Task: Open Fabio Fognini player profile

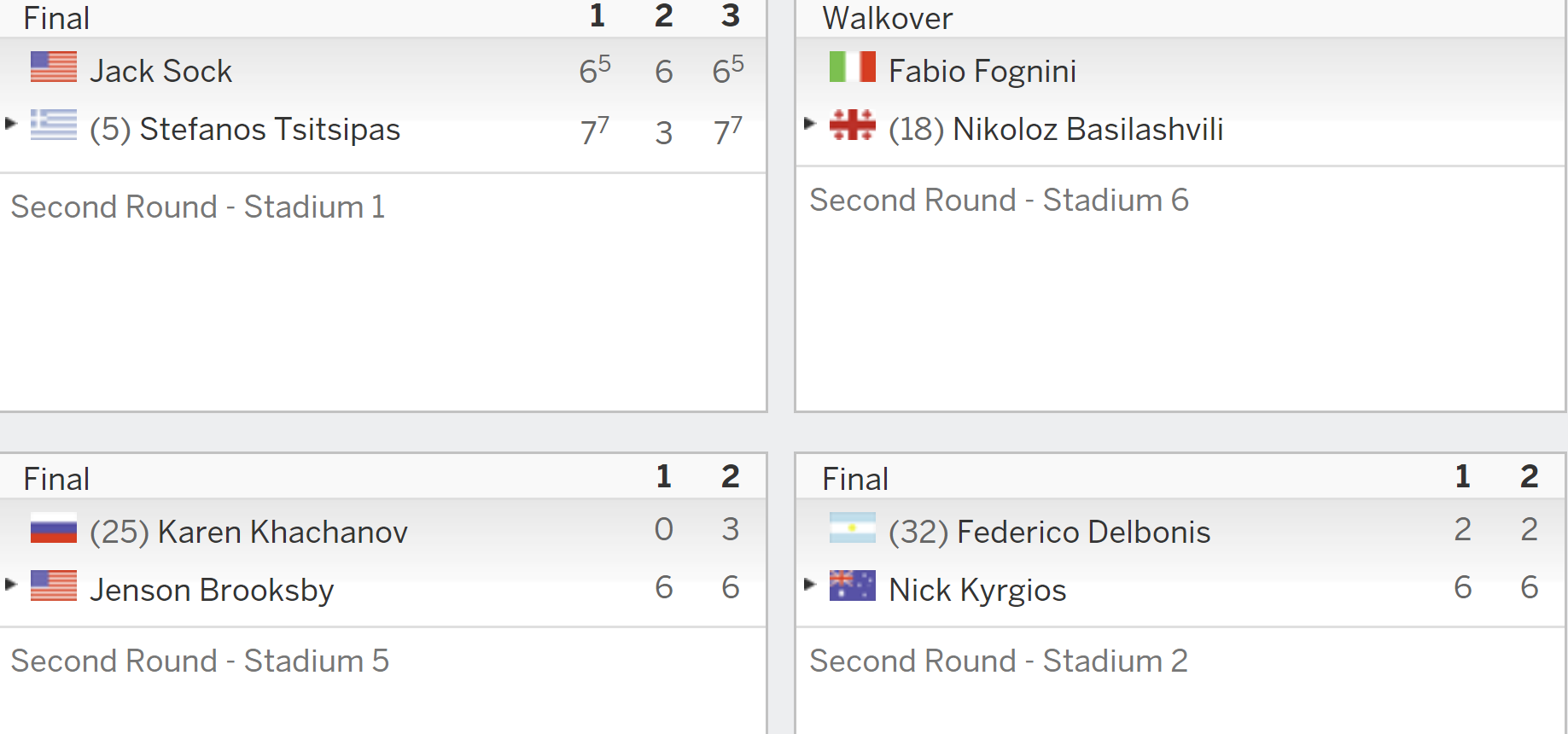Action: click(982, 71)
